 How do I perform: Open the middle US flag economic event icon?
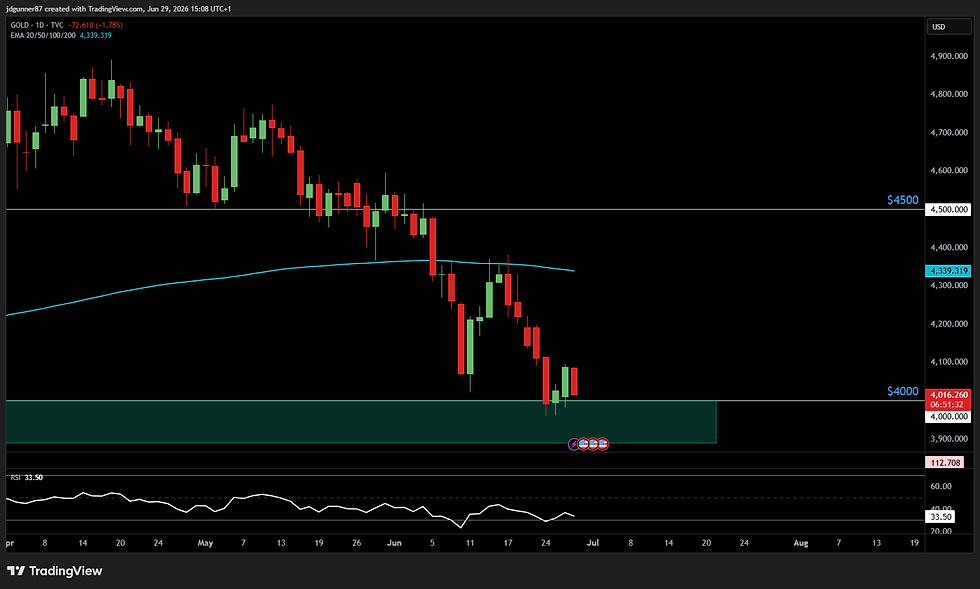[x=593, y=444]
